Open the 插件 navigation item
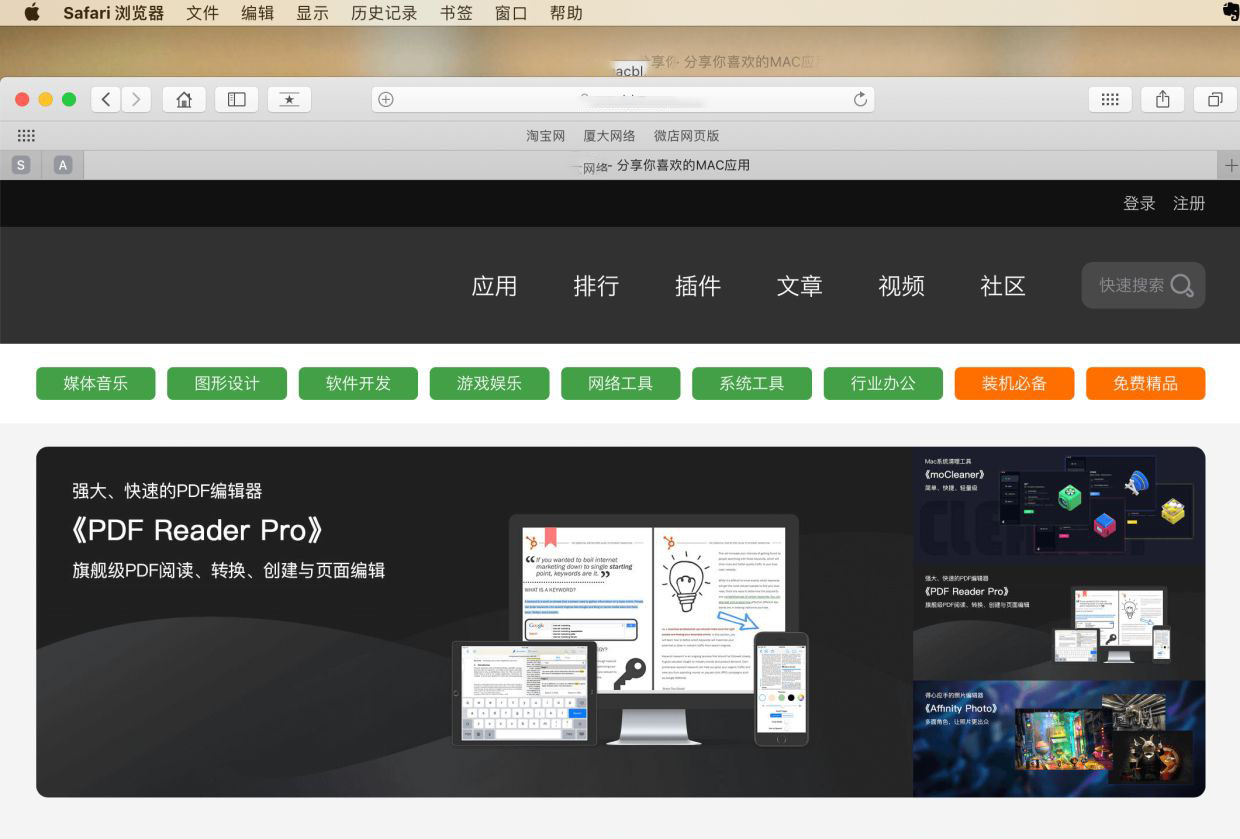Viewport: 1240px width, 839px height. pyautogui.click(x=698, y=286)
